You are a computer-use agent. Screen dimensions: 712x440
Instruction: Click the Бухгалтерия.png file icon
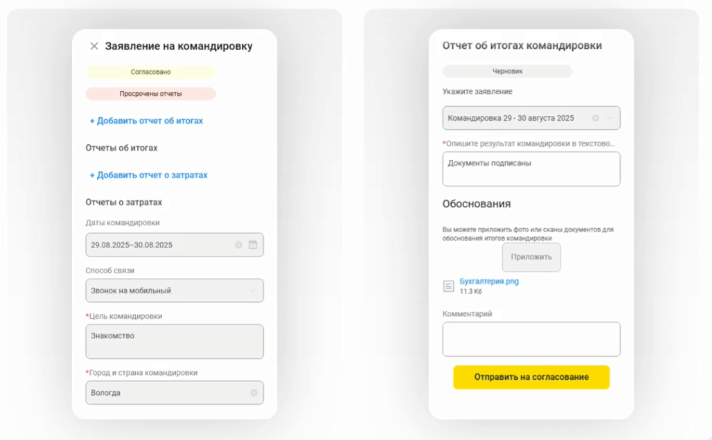coord(449,286)
